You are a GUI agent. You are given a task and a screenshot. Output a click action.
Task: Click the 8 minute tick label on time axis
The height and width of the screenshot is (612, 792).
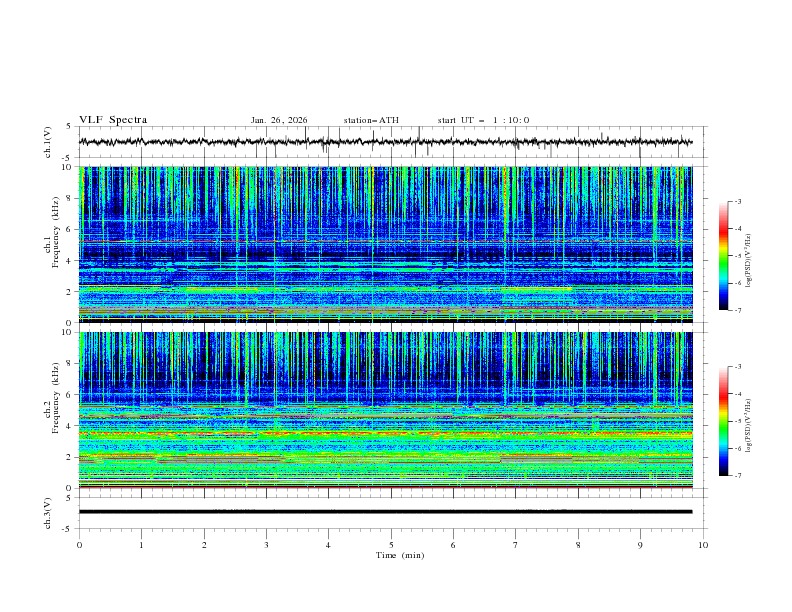578,545
